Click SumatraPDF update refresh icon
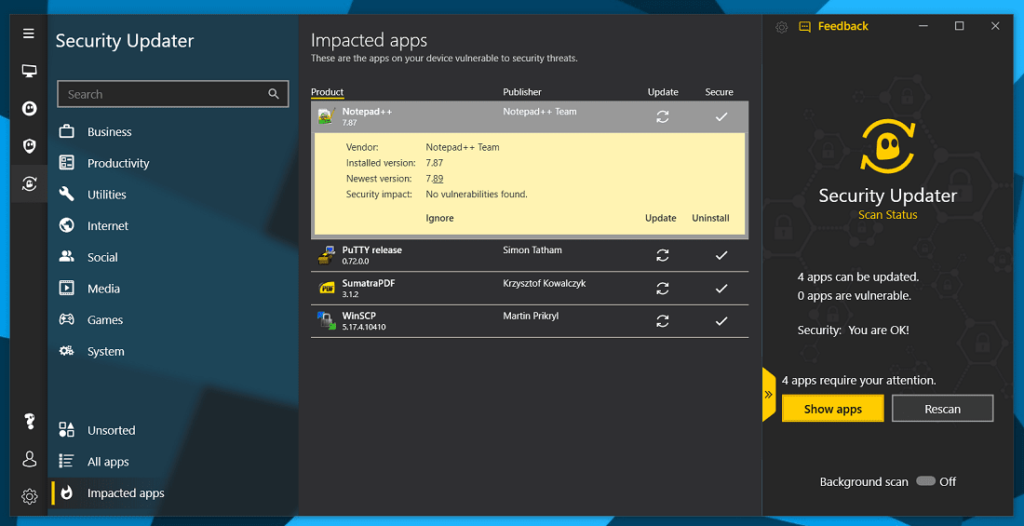Image resolution: width=1024 pixels, height=526 pixels. coord(663,288)
